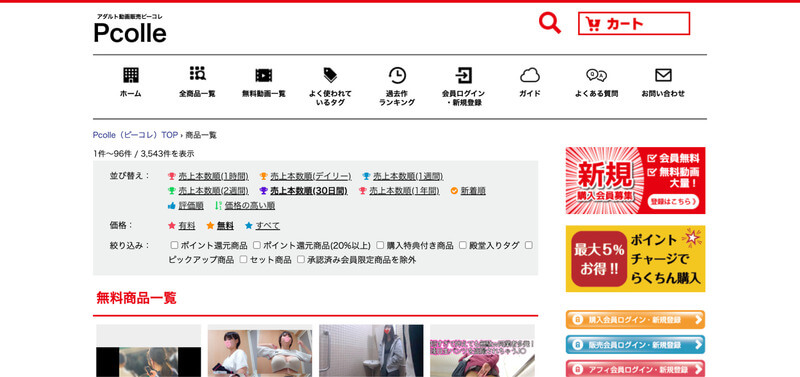Click Pcolle（ピーコレ）TOP breadcrumb link
The image size is (800, 377).
click(135, 135)
